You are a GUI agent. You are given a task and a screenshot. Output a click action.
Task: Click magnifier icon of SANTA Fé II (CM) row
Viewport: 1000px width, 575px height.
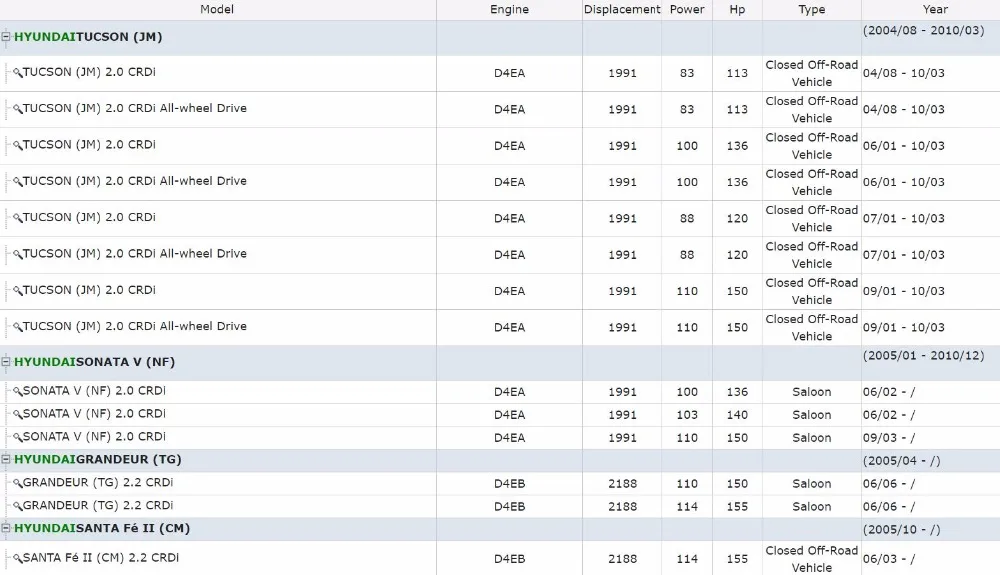[x=18, y=559]
